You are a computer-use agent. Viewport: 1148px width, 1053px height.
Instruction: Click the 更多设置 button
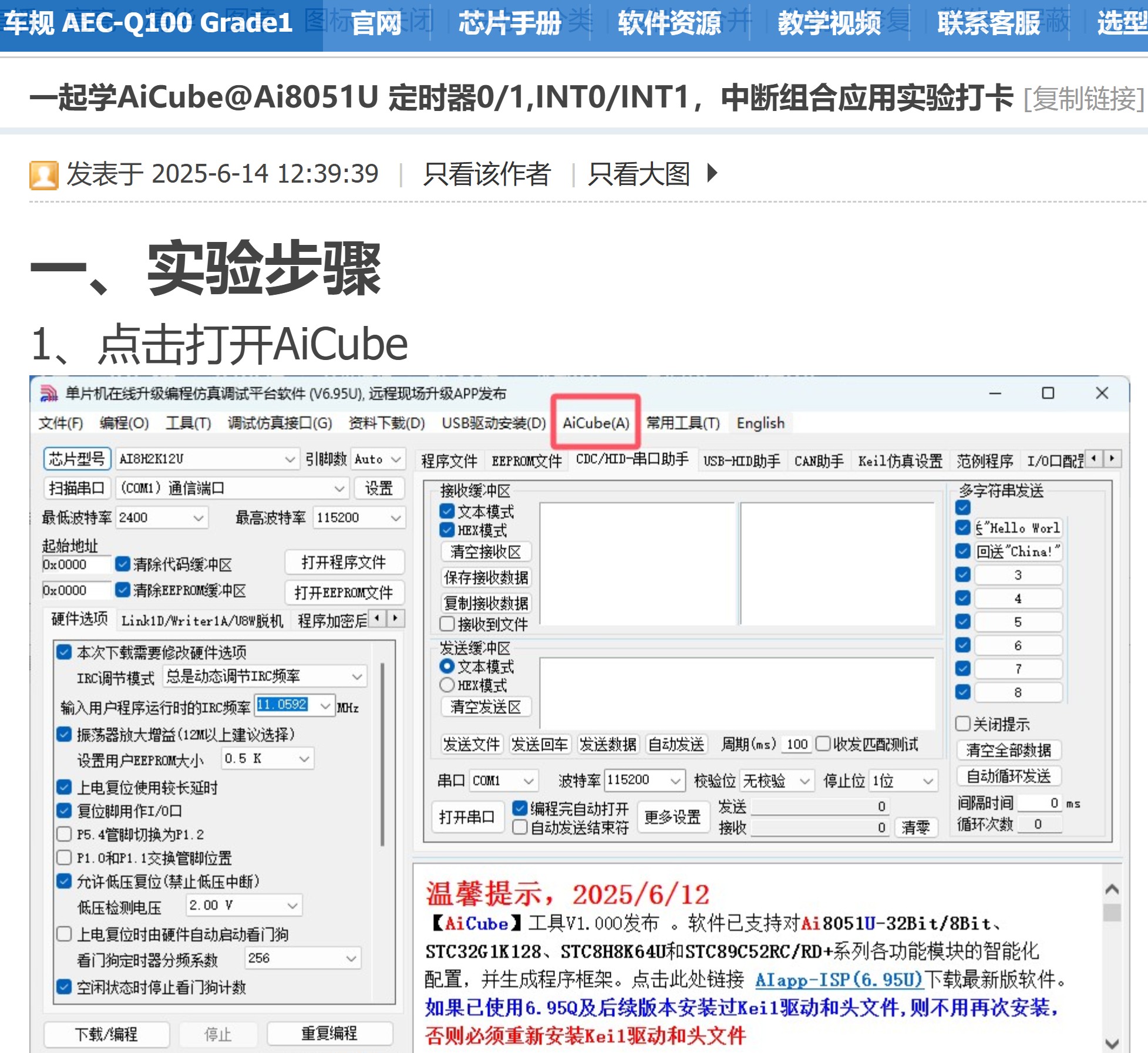tap(672, 817)
